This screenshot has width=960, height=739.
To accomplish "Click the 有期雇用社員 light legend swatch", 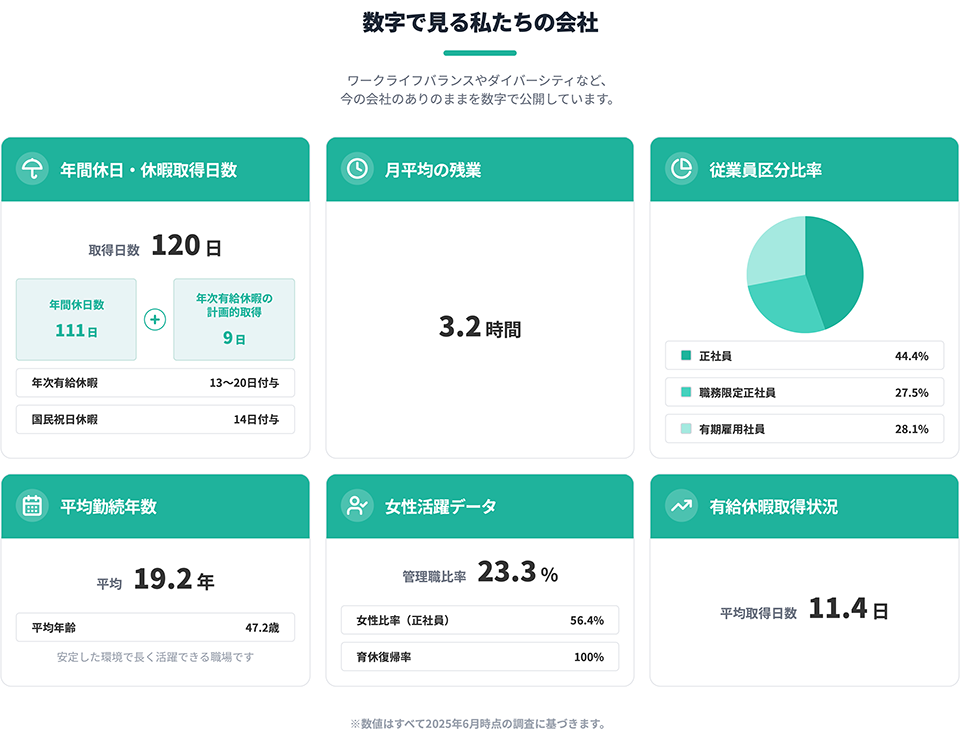I will (x=686, y=429).
